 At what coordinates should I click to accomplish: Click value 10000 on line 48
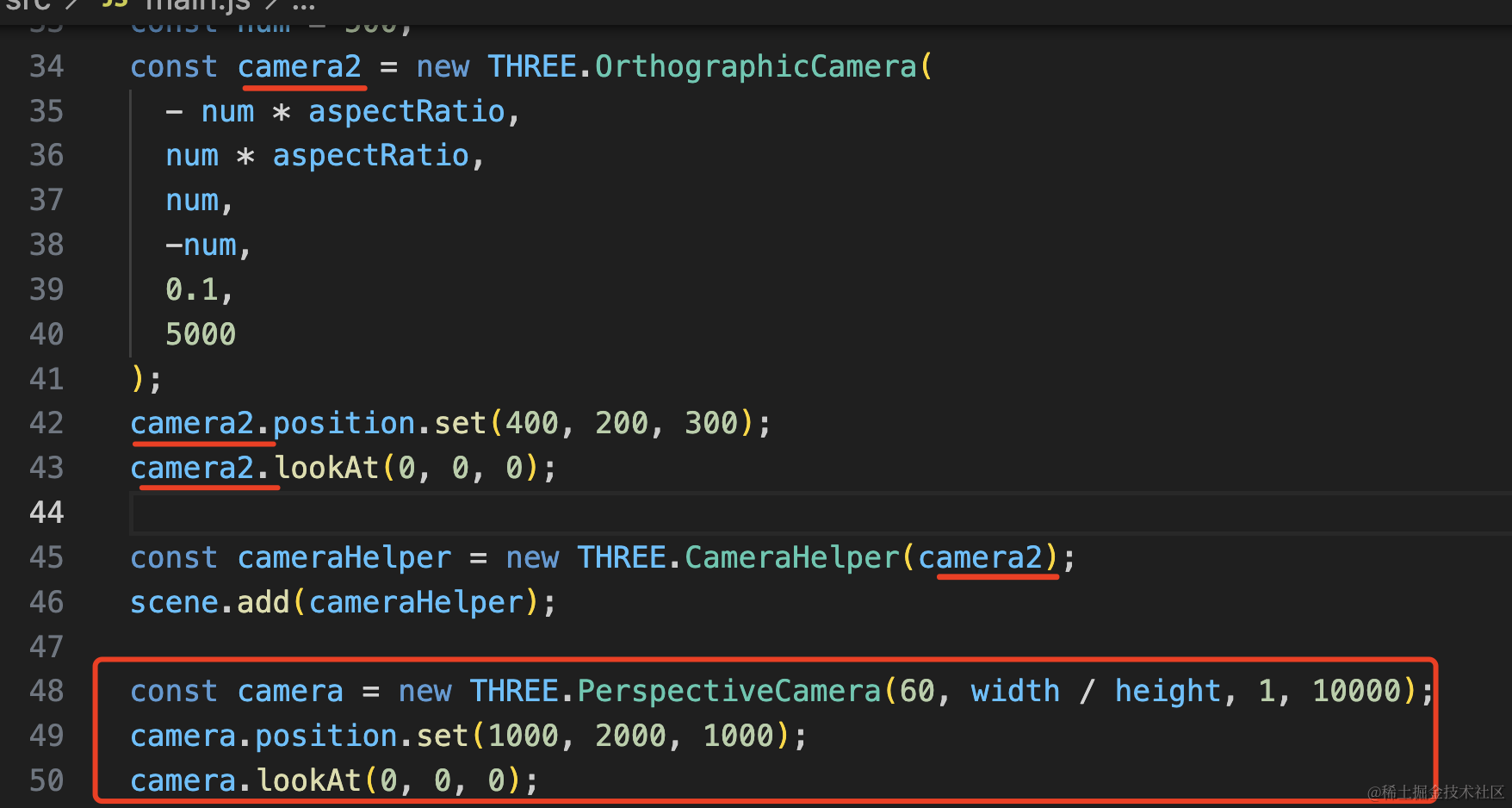1357,691
